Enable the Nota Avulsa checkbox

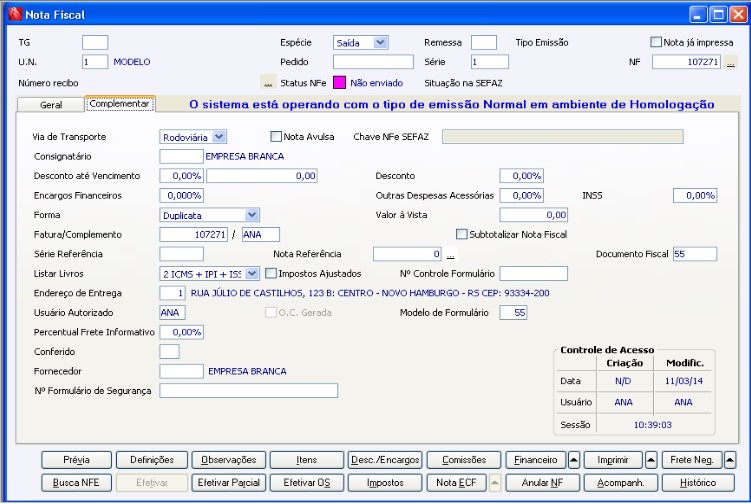point(277,136)
